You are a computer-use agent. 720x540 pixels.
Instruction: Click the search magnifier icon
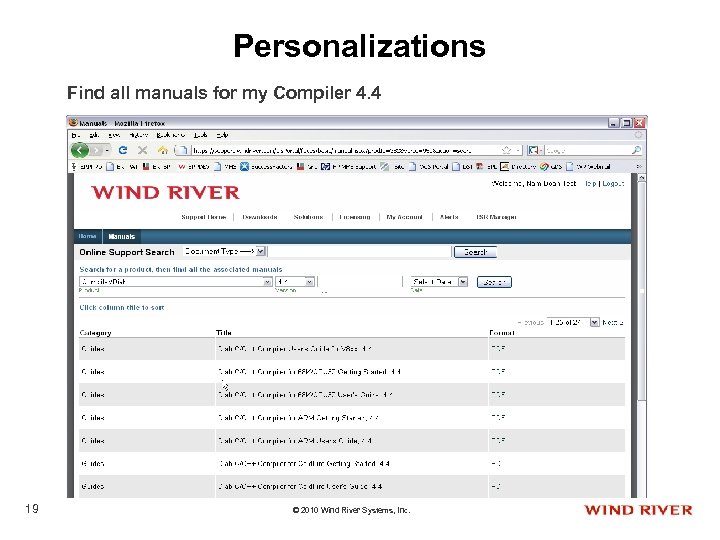coord(636,150)
